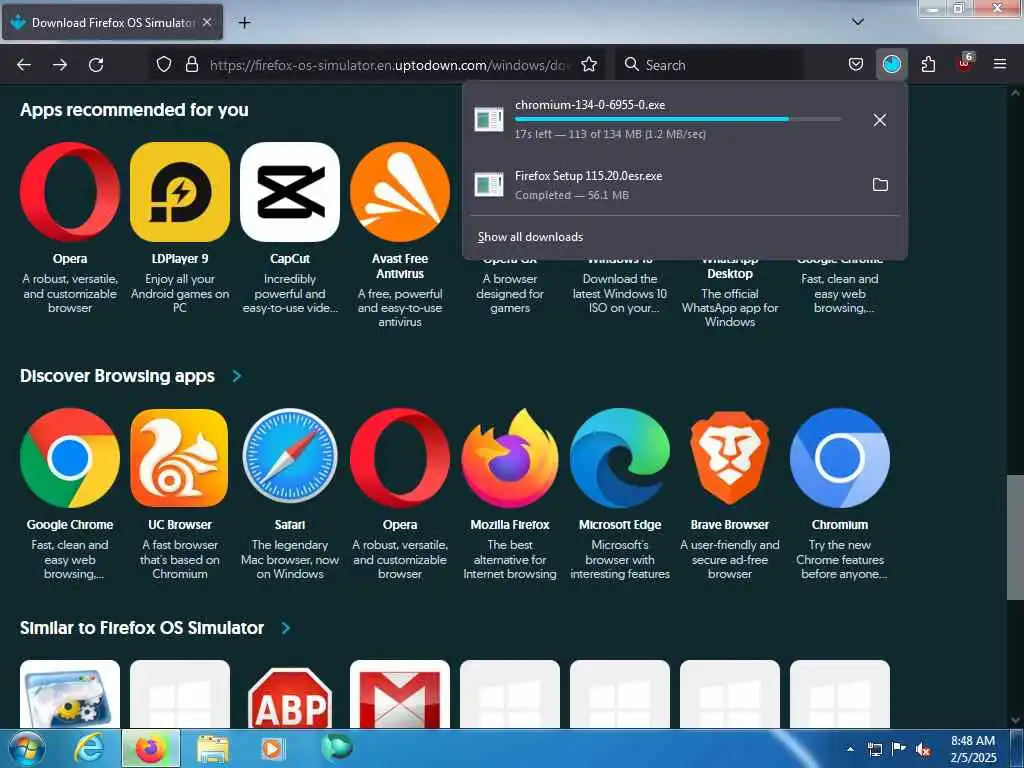Open the Microsoft Edge icon

pos(620,458)
